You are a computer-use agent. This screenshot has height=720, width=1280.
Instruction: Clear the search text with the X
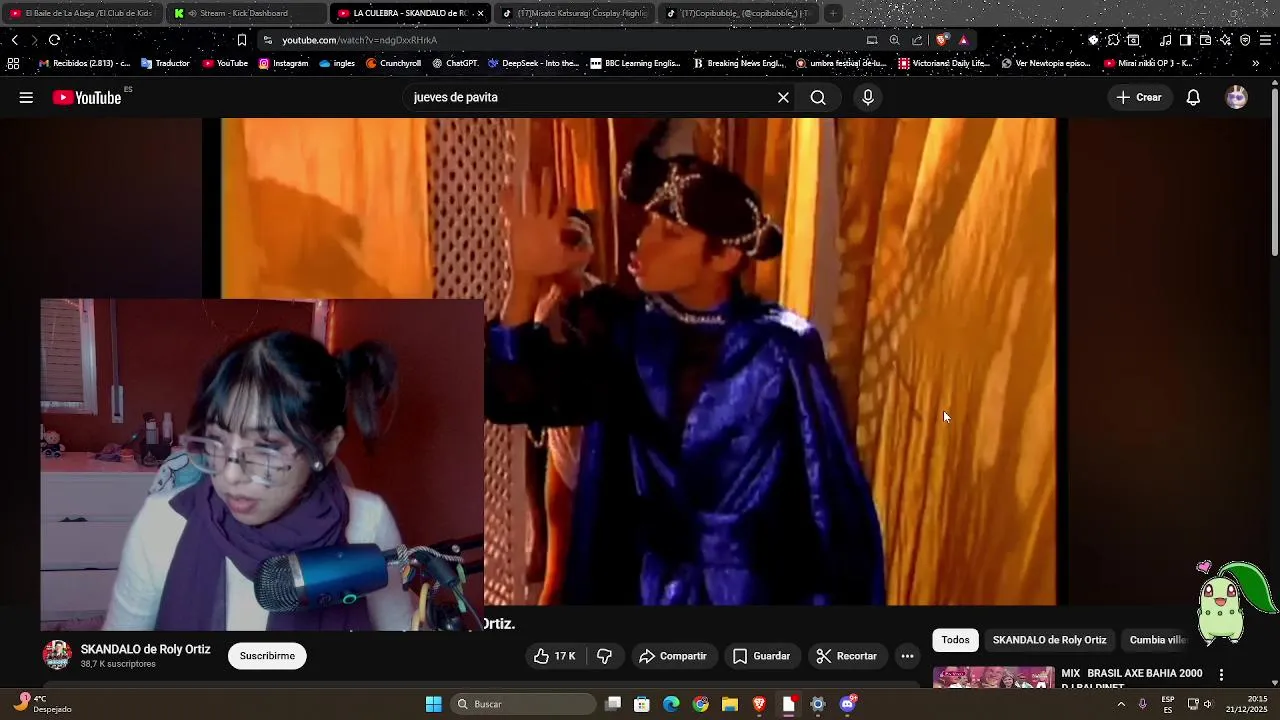(x=783, y=97)
